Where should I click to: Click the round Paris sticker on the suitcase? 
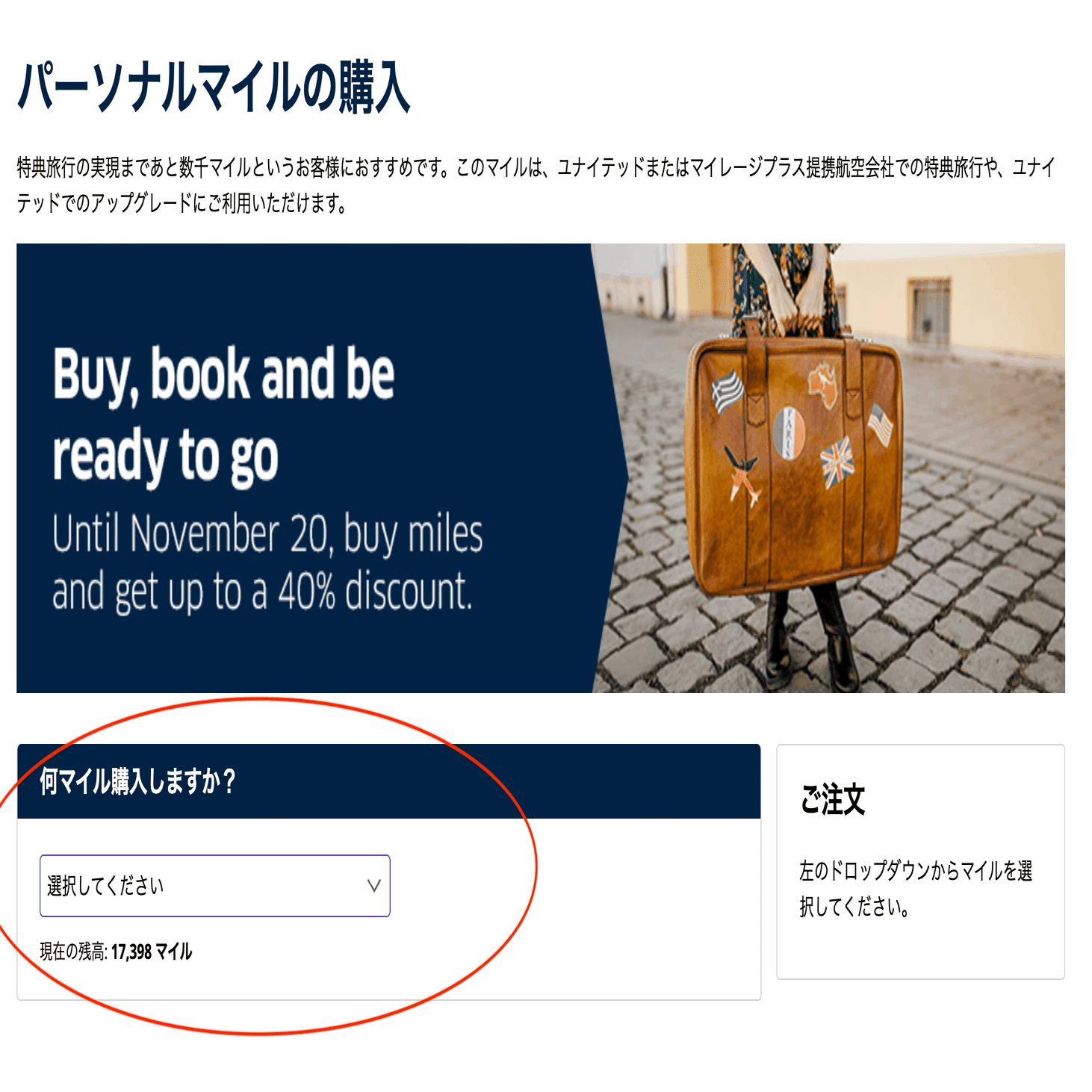click(787, 432)
